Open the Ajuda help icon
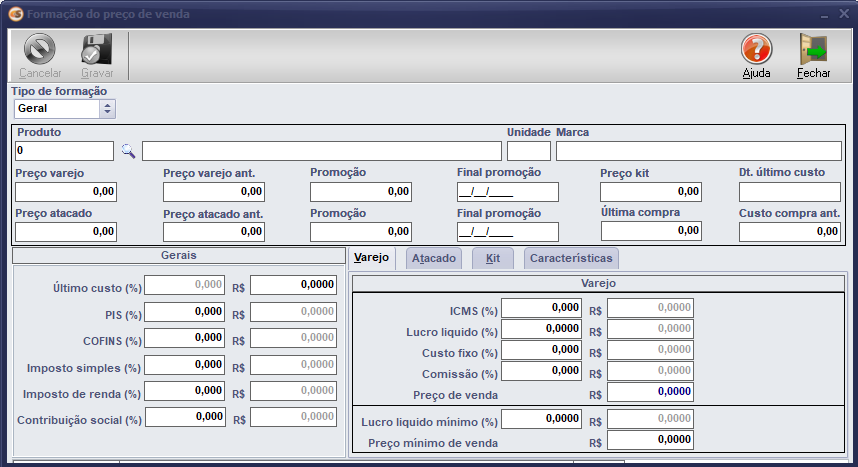 (x=756, y=49)
